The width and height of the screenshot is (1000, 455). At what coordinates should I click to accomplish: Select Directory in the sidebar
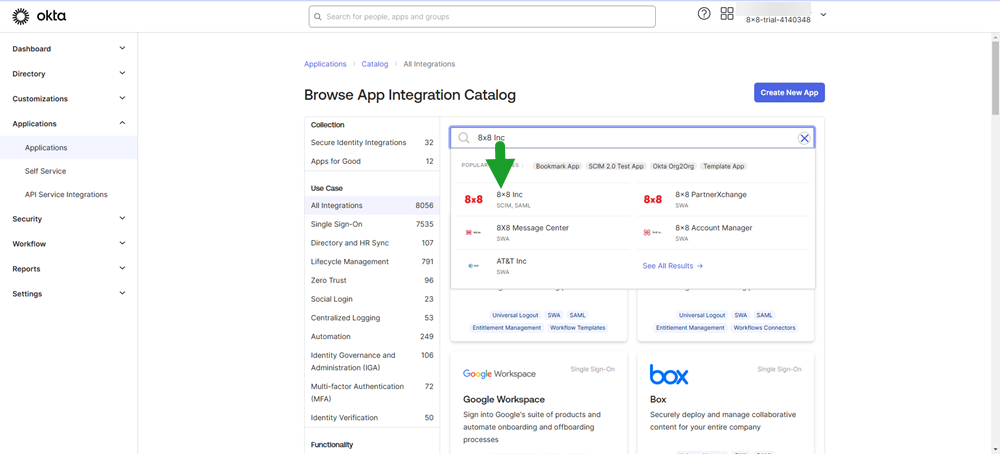click(x=29, y=73)
